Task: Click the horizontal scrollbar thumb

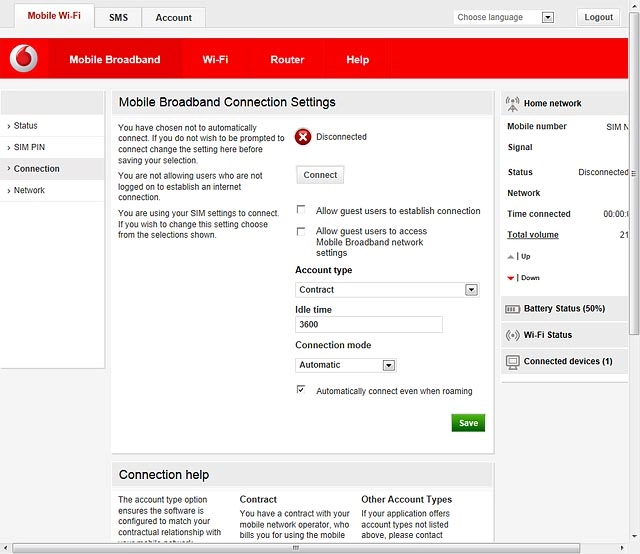Action: (296, 548)
